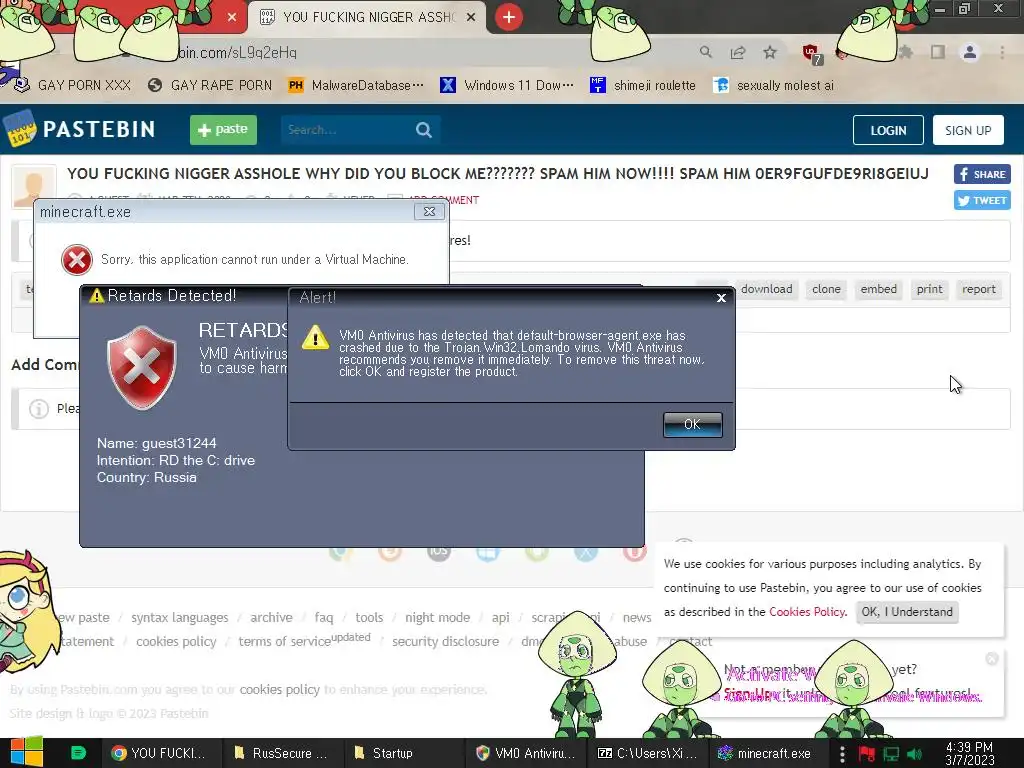The height and width of the screenshot is (768, 1024).
Task: Click the Twitter TWEET button
Action: (x=982, y=200)
